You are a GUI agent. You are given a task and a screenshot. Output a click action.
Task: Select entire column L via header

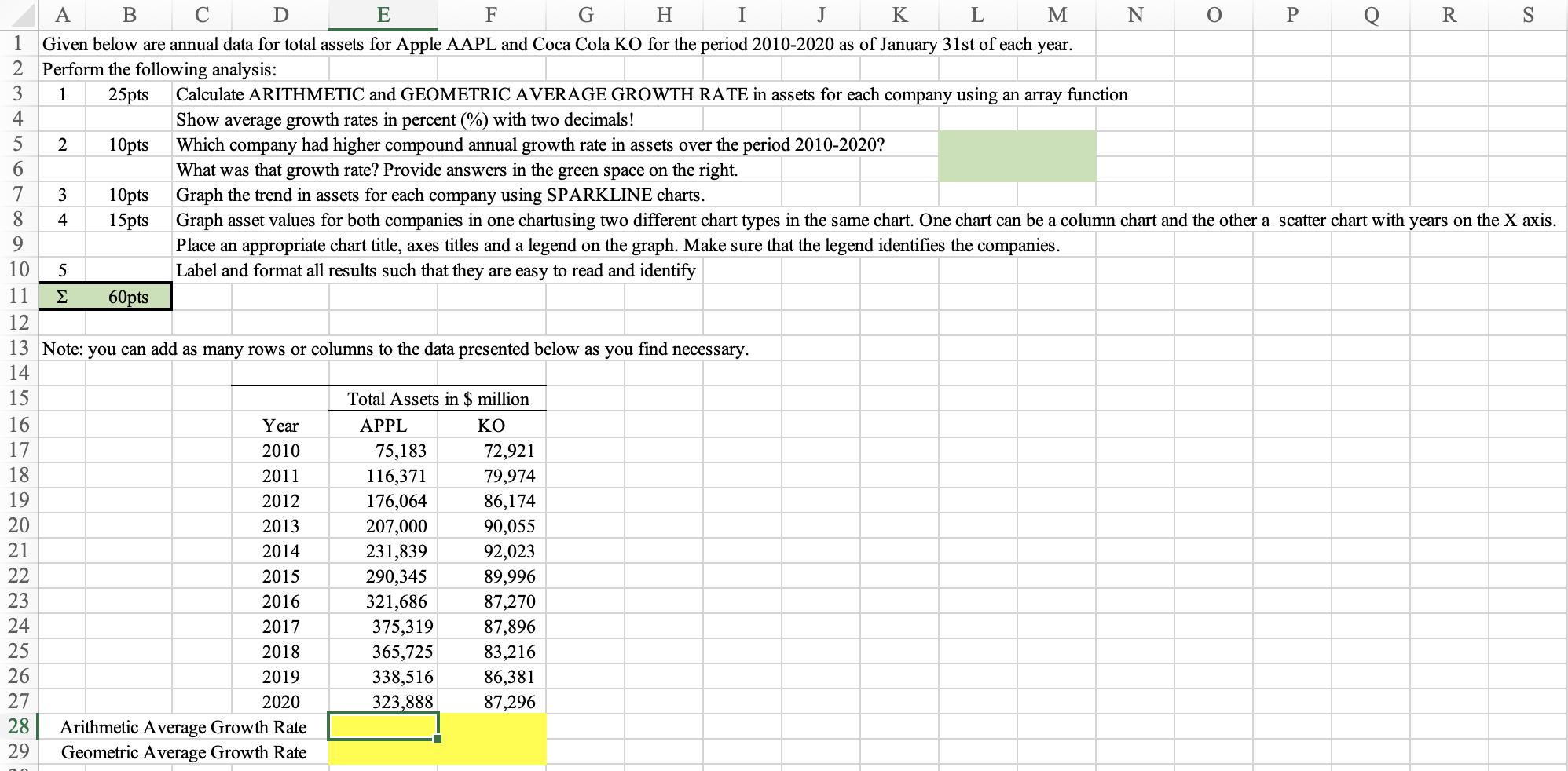(x=977, y=15)
